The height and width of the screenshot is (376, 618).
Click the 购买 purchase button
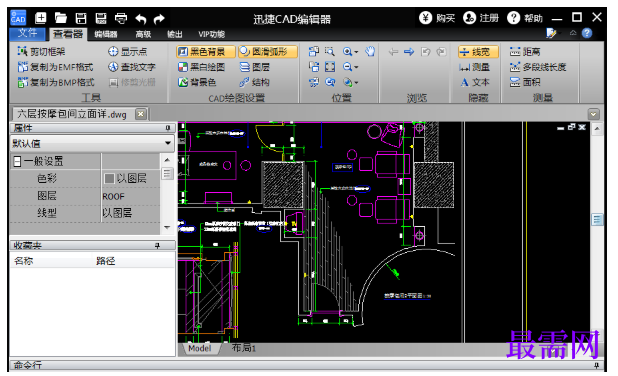click(437, 18)
